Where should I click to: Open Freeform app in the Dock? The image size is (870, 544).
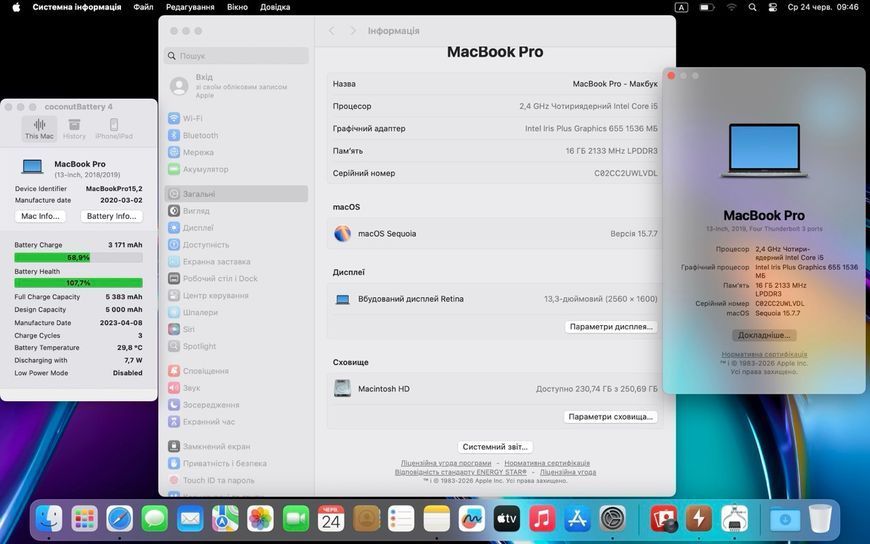472,520
